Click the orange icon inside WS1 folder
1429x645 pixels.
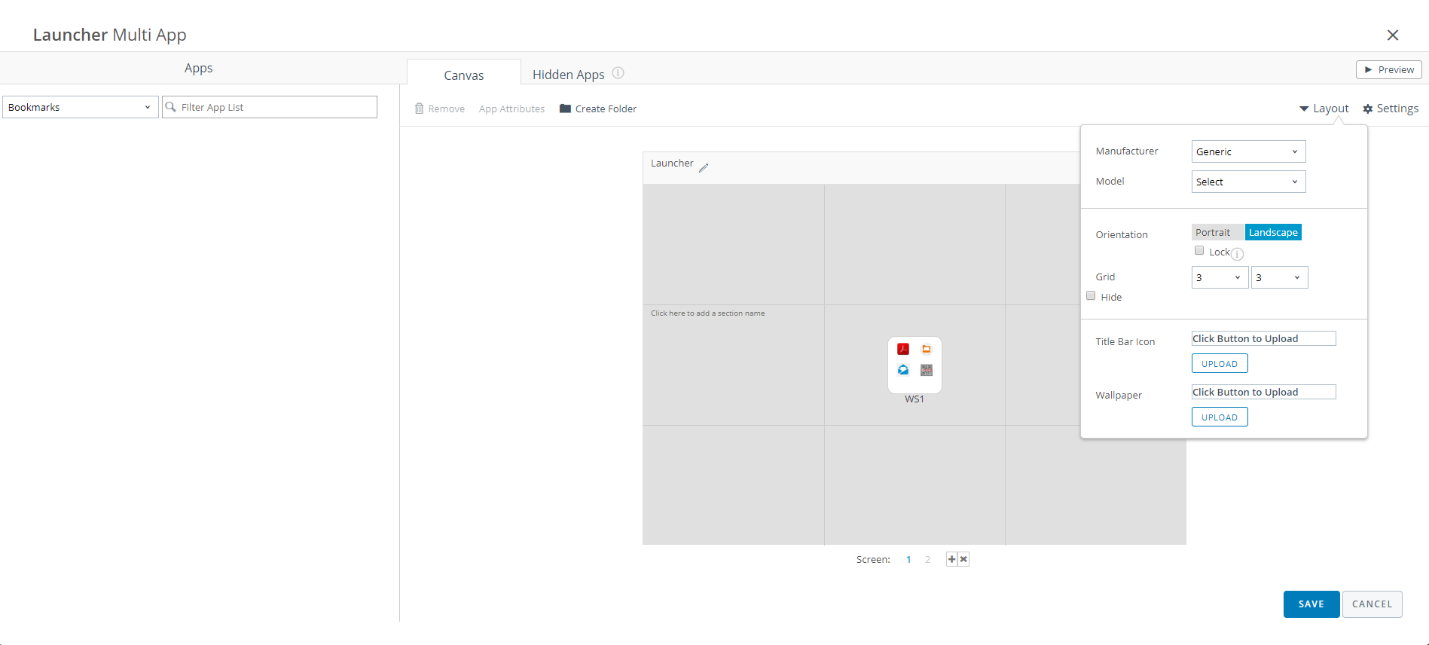(x=927, y=349)
